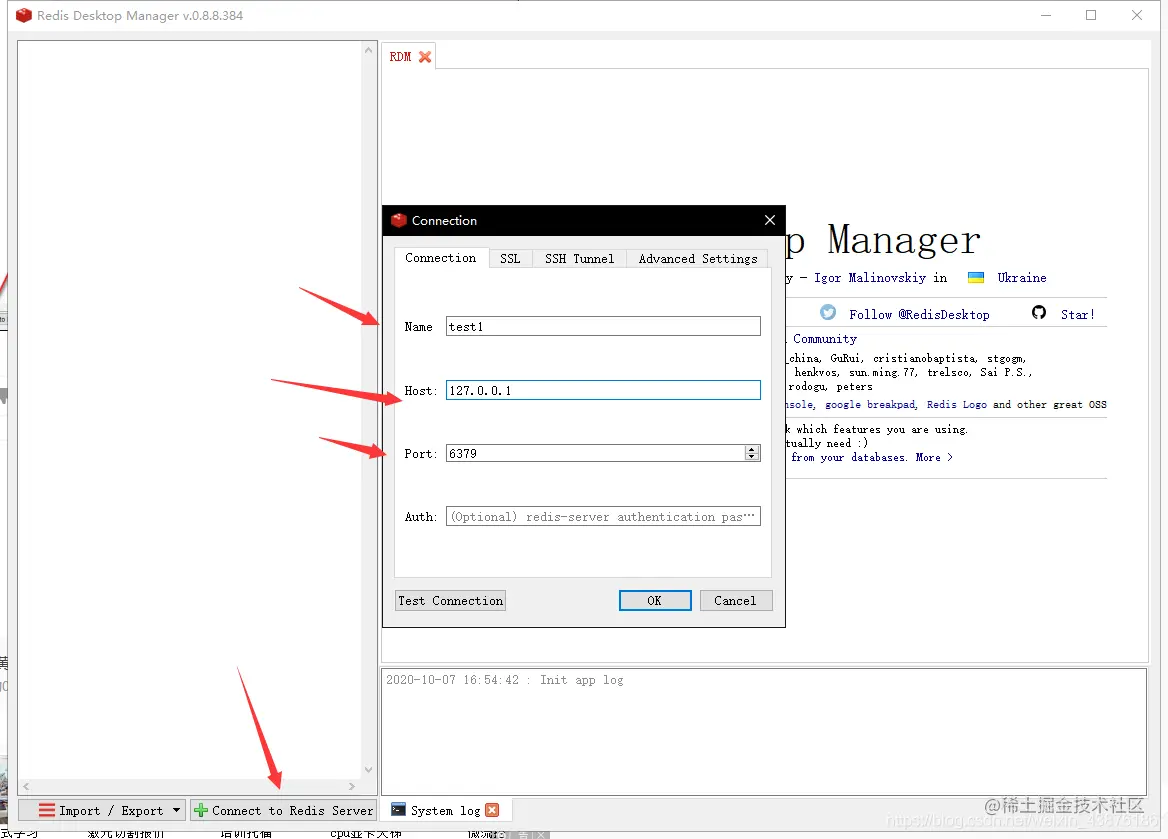Decrease the Port value with down arrow
Image resolution: width=1168 pixels, height=839 pixels.
(x=752, y=457)
